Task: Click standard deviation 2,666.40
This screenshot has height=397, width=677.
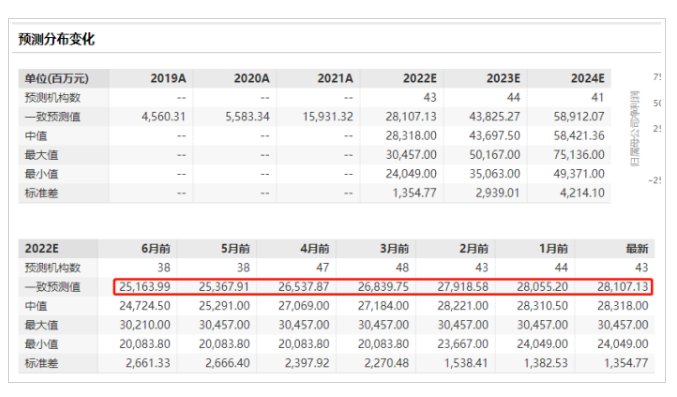Action: click(x=228, y=363)
